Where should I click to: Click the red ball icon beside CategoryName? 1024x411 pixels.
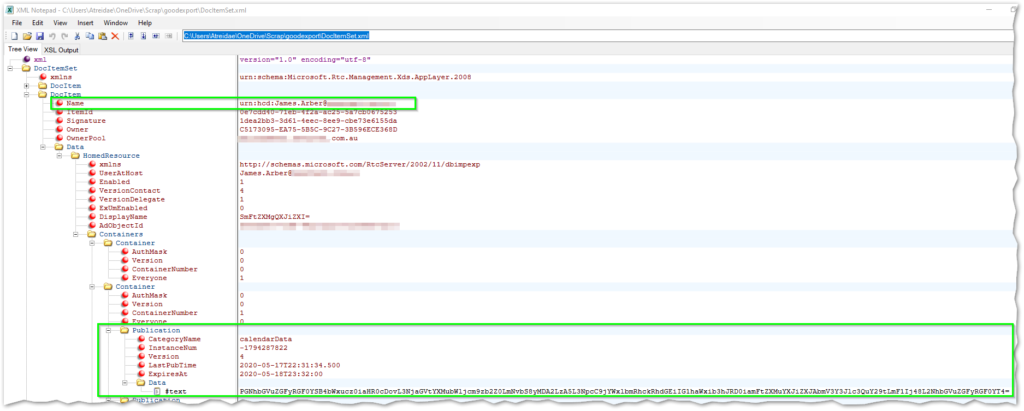[141, 339]
